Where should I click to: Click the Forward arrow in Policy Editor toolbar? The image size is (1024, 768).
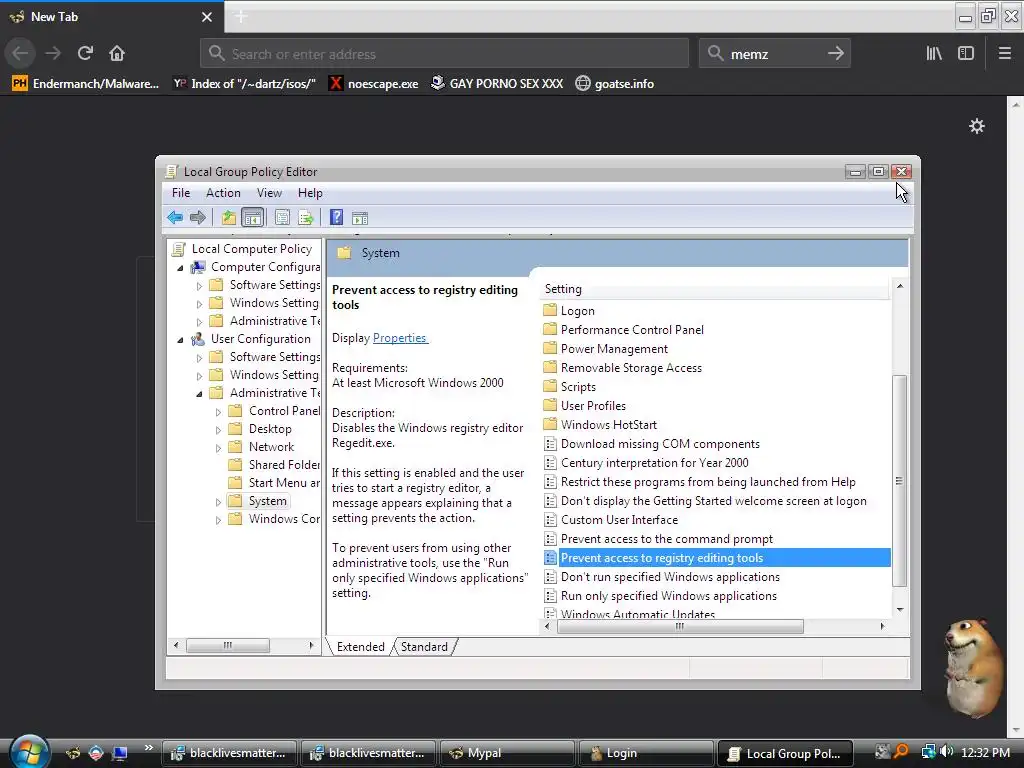tap(197, 217)
